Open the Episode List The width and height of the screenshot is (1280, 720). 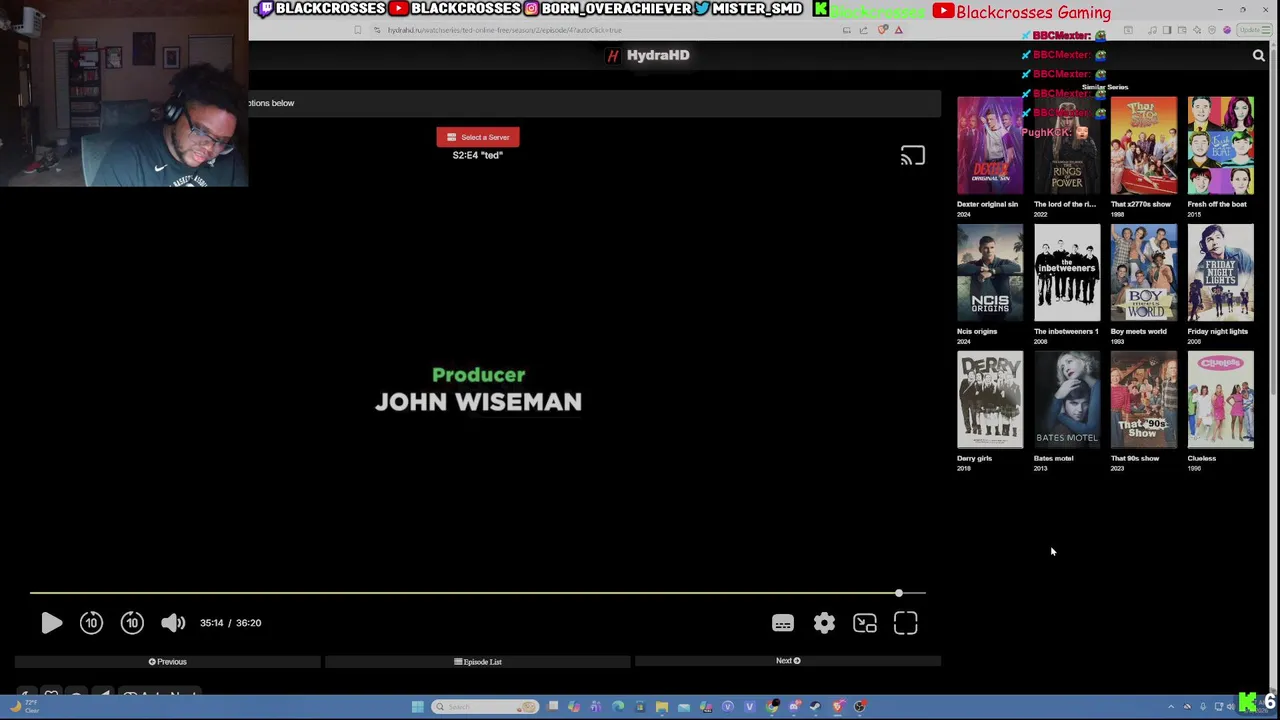478,661
